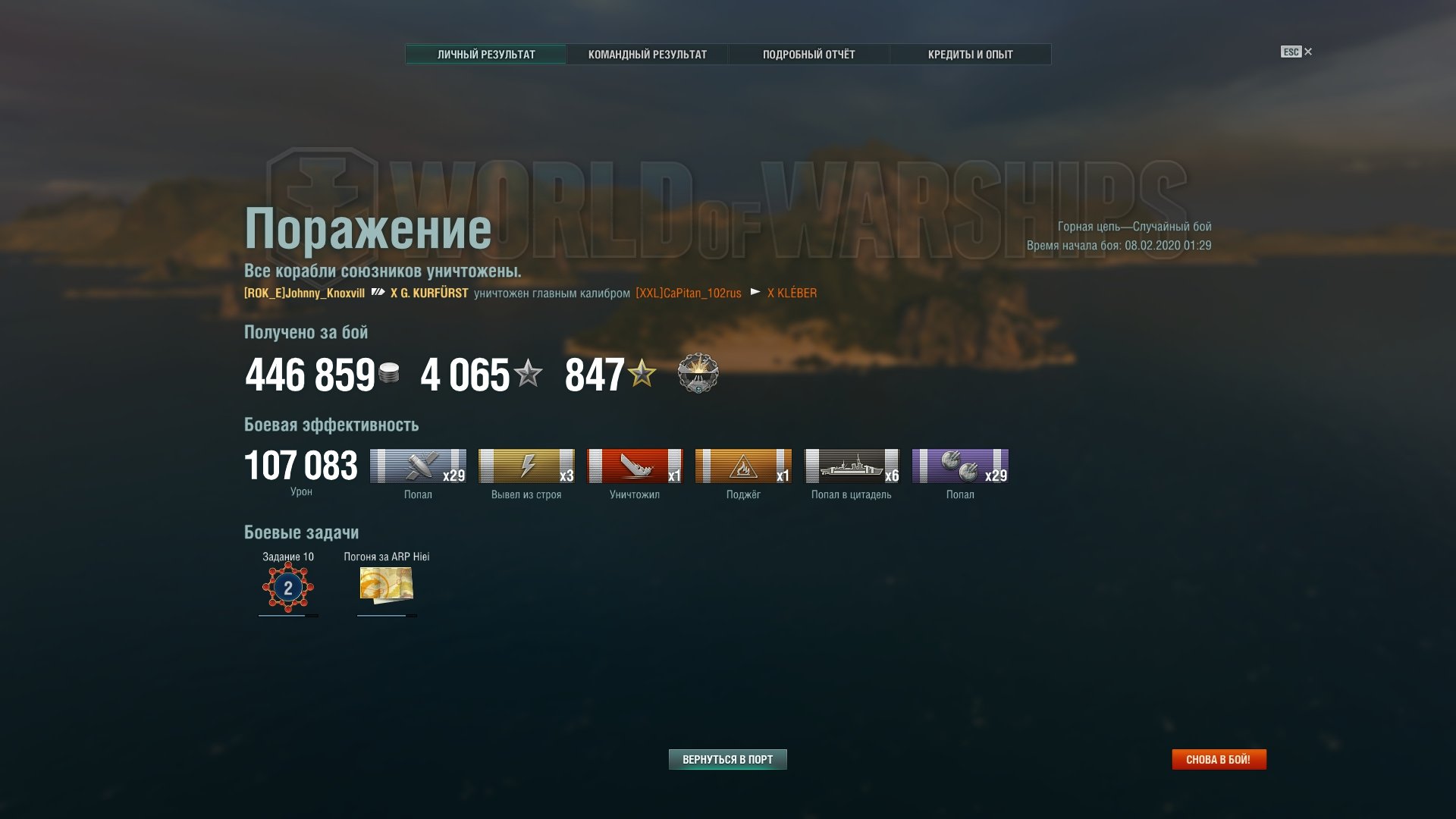Click the gold free XP star icon

[x=642, y=373]
